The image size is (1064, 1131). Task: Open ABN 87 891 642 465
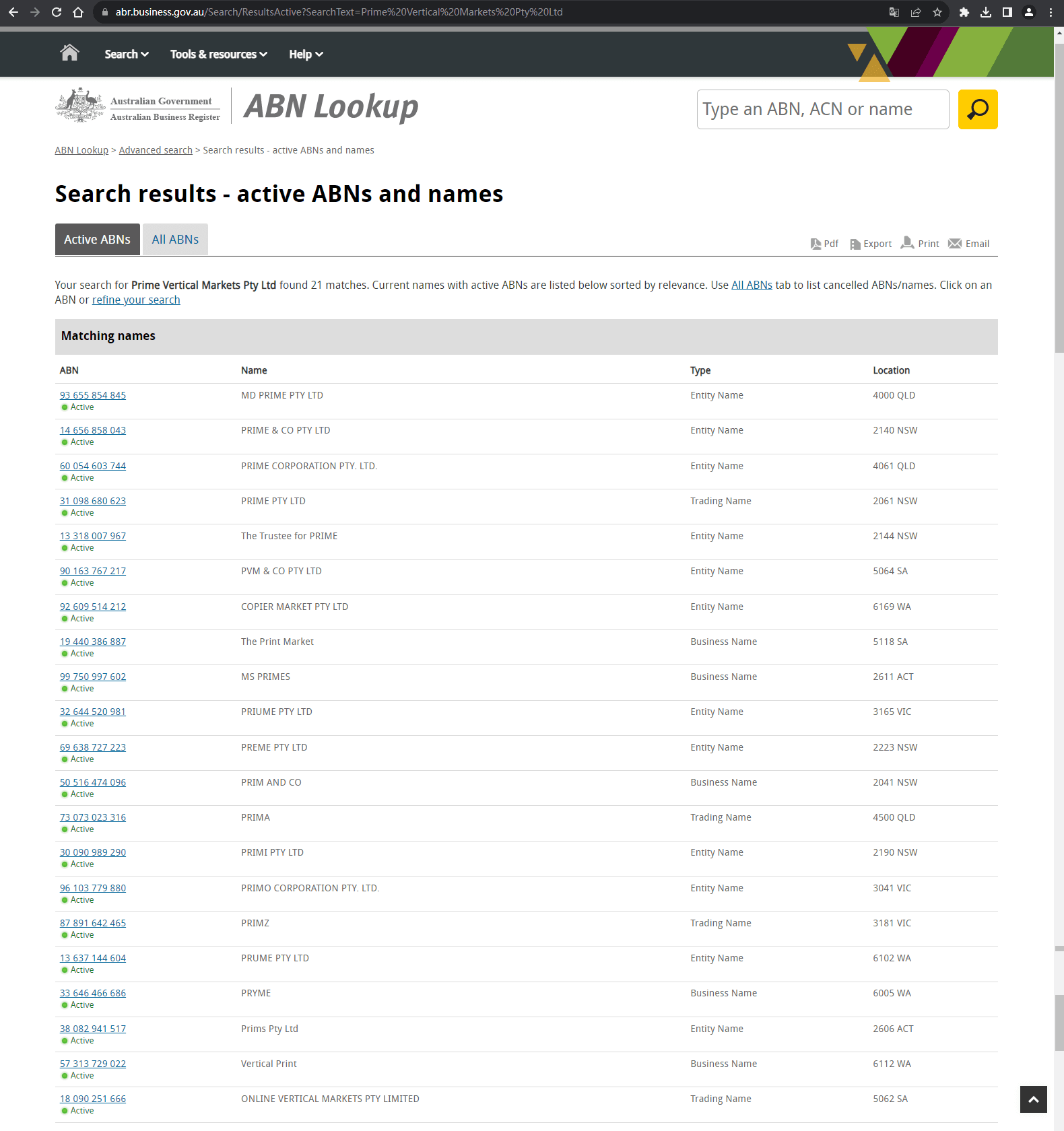coord(93,923)
